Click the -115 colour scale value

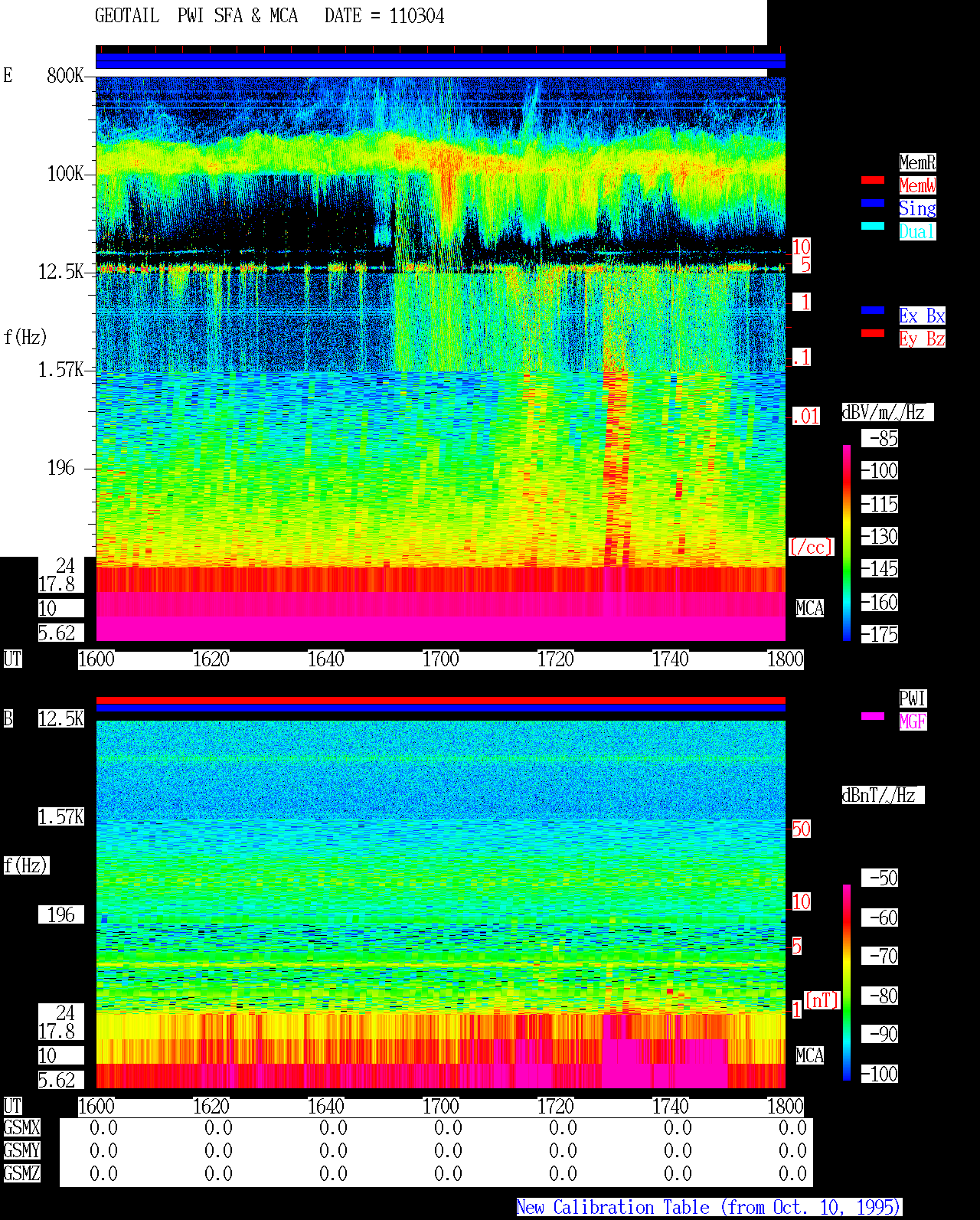click(x=880, y=504)
